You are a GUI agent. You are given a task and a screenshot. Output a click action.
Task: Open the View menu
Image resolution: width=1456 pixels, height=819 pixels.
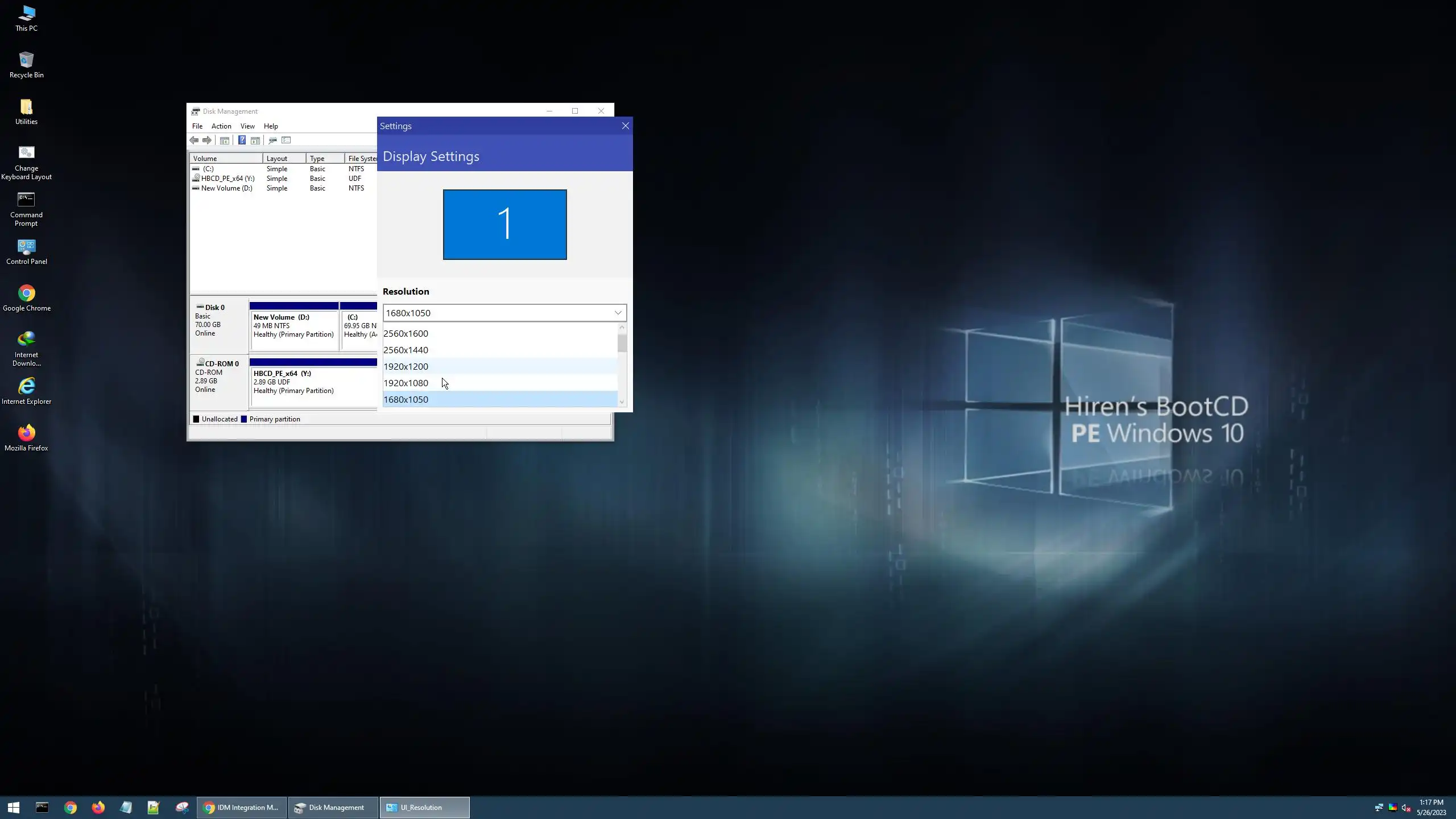(x=247, y=126)
